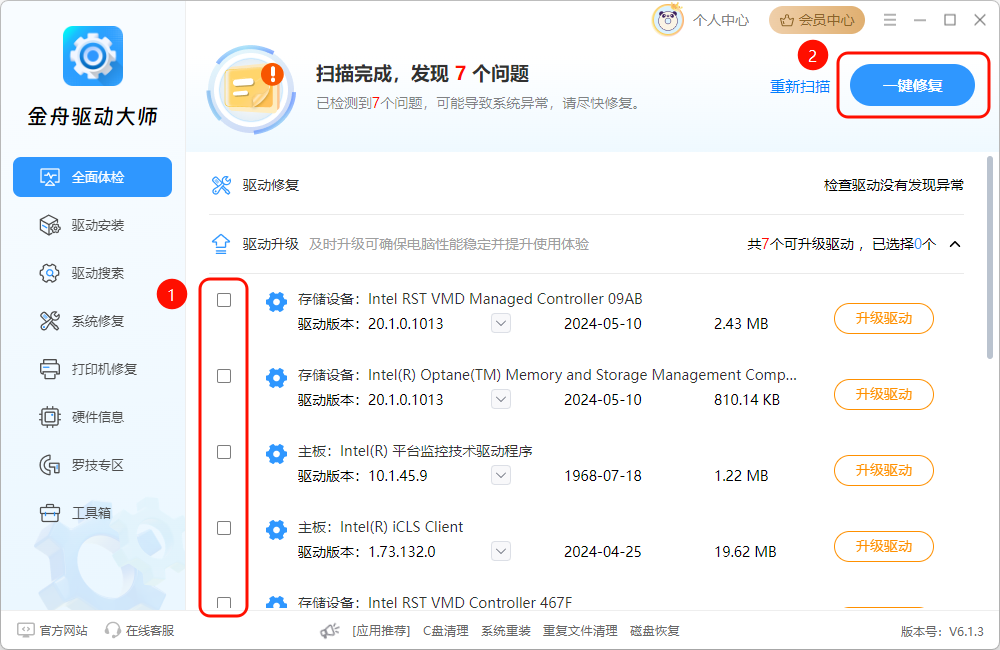The image size is (1000, 650).
Task: Click the 系统修复 wrench icon
Action: click(50, 321)
